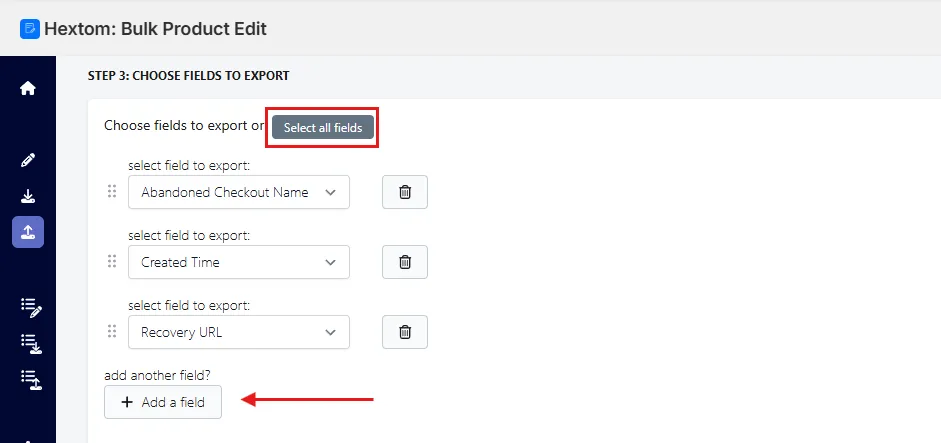Image resolution: width=941 pixels, height=443 pixels.
Task: Add a field with the plus button
Action: coord(163,402)
